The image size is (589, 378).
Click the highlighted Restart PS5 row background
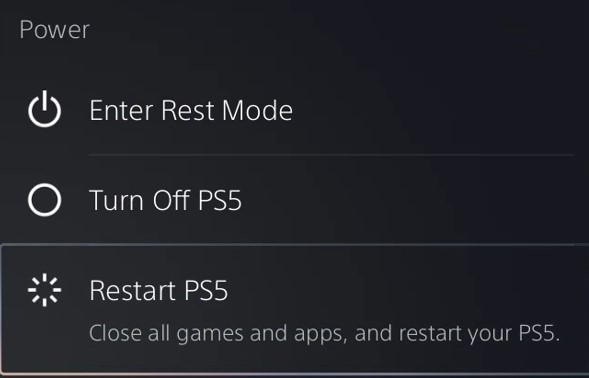click(x=294, y=309)
